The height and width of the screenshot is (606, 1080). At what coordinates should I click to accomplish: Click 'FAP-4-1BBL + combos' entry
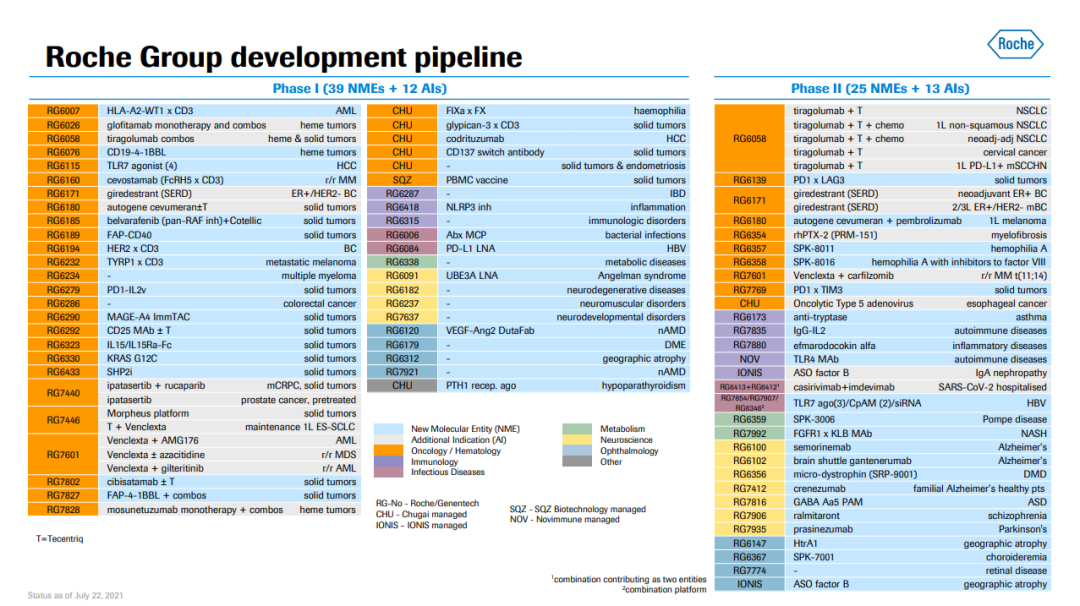click(x=156, y=496)
